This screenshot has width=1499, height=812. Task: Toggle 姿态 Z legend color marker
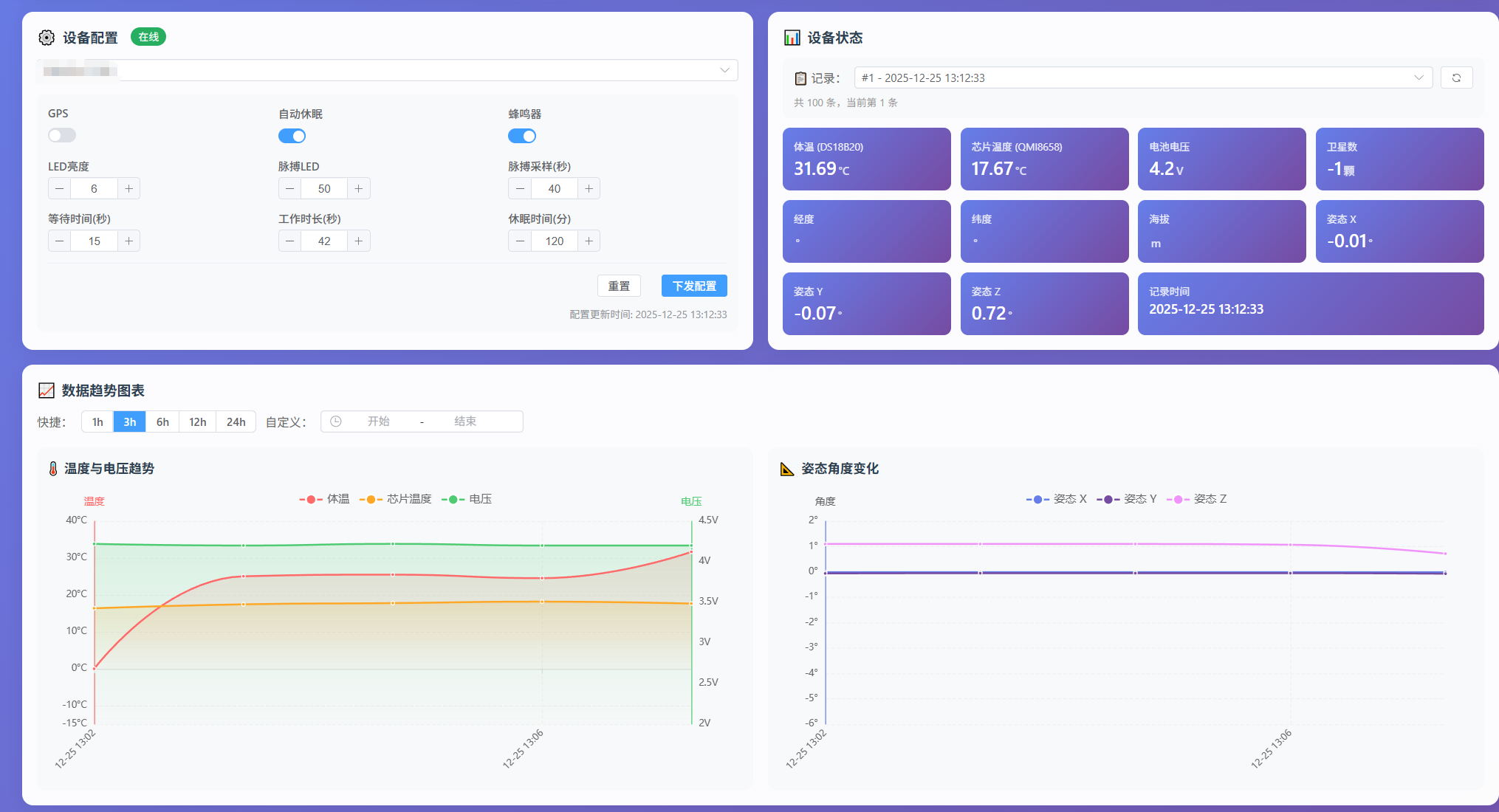1178,499
